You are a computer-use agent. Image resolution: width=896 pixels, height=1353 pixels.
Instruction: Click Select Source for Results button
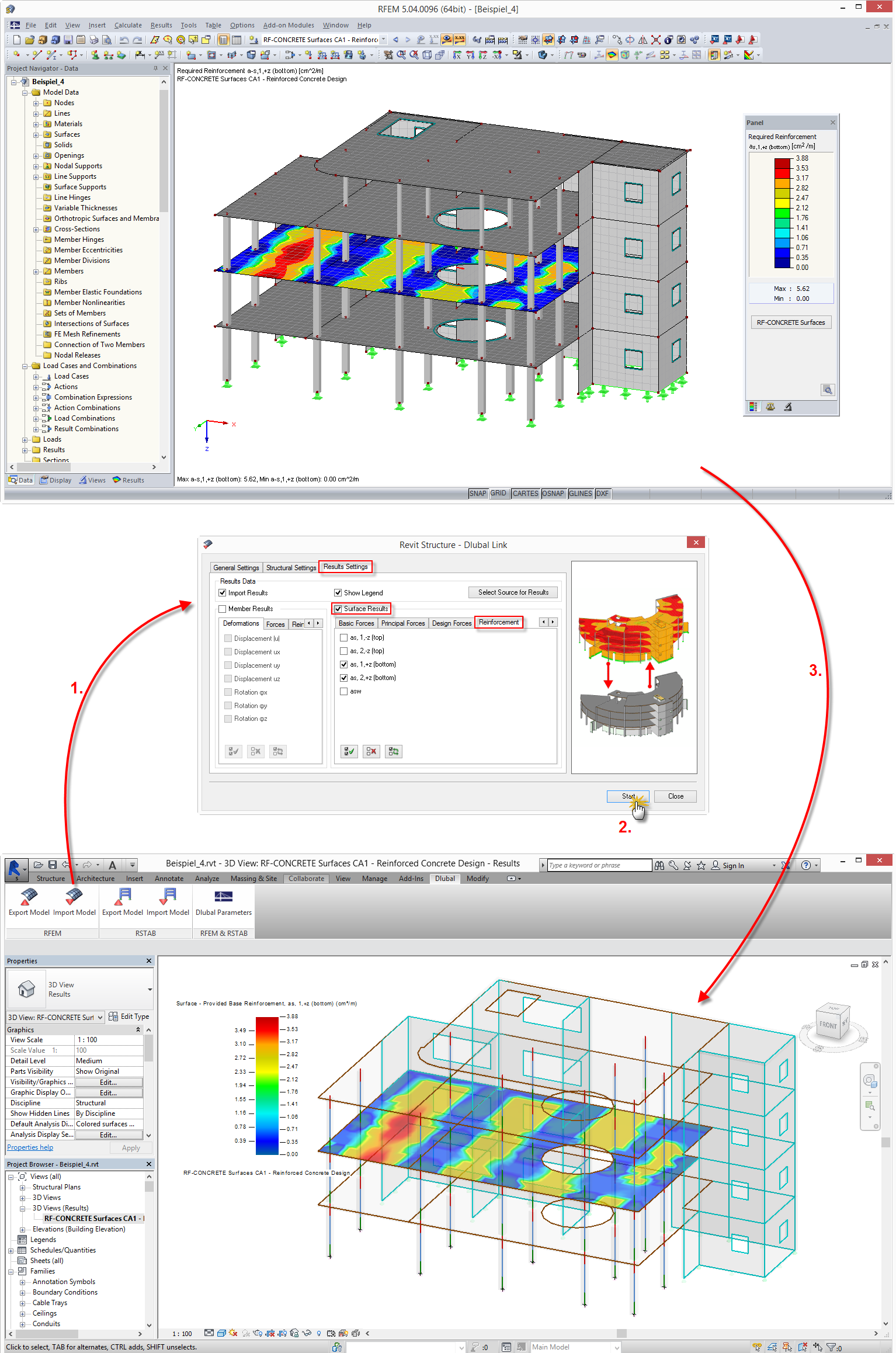(513, 592)
